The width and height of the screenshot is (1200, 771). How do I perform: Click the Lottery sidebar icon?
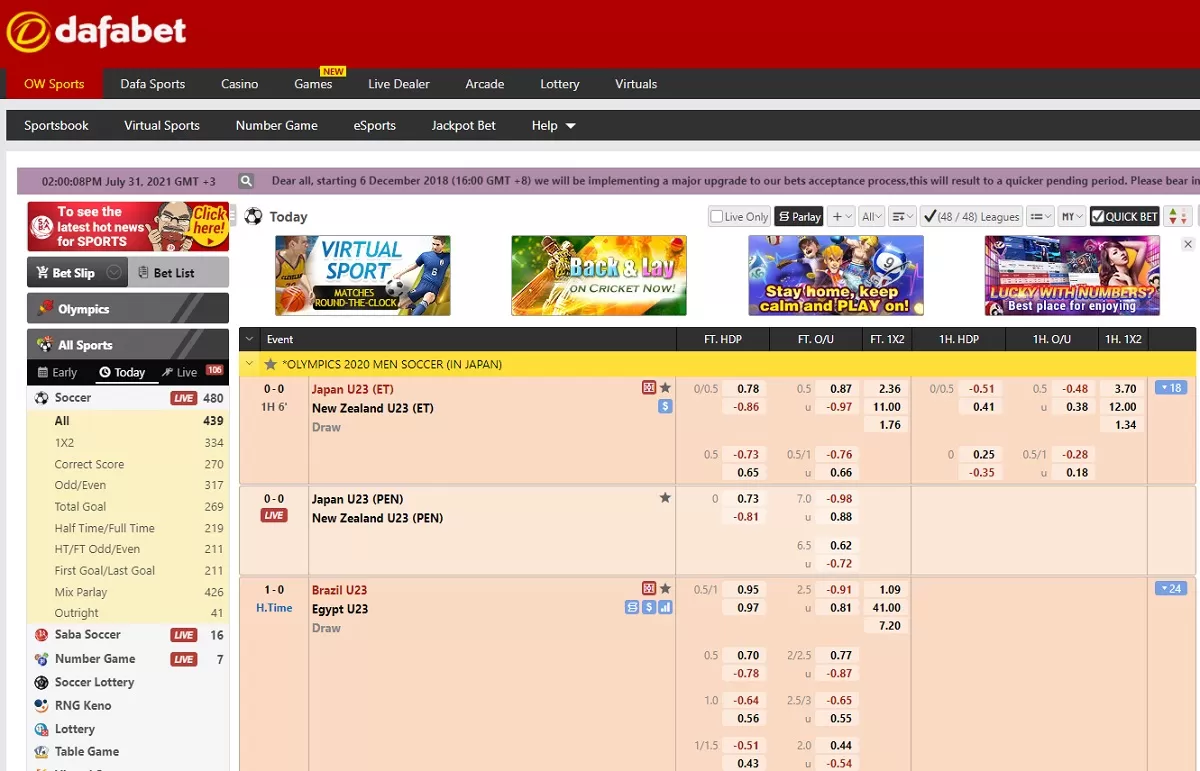point(41,729)
